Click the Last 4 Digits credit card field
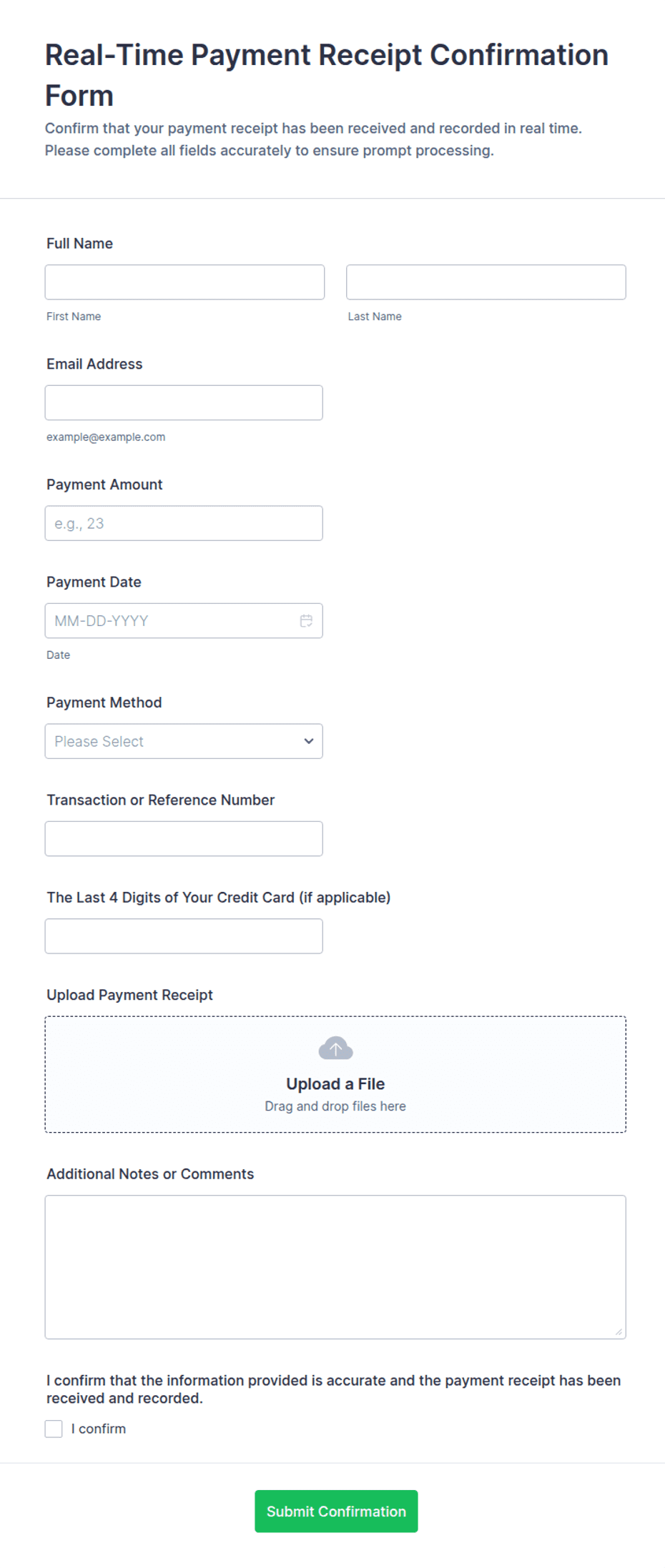Screen dimensions: 665x1568 pyautogui.click(x=184, y=936)
